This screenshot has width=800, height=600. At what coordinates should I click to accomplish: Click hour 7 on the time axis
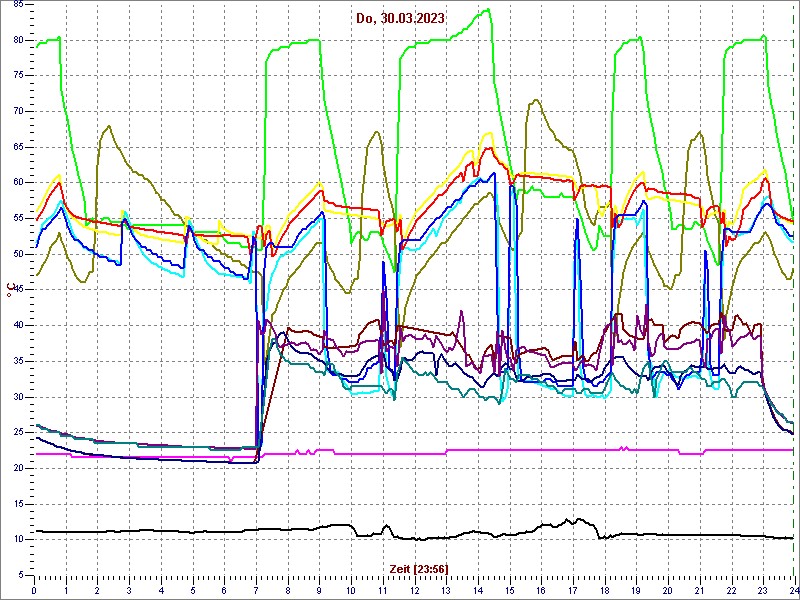coord(256,588)
